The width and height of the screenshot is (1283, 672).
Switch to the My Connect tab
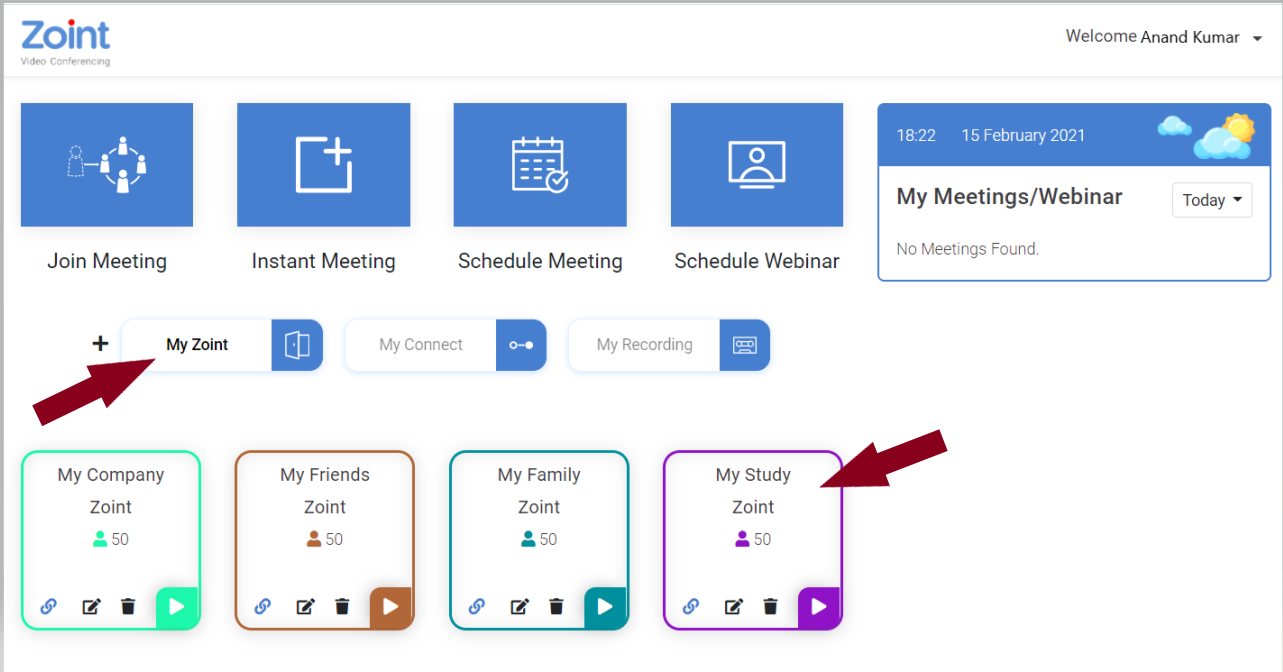point(420,345)
